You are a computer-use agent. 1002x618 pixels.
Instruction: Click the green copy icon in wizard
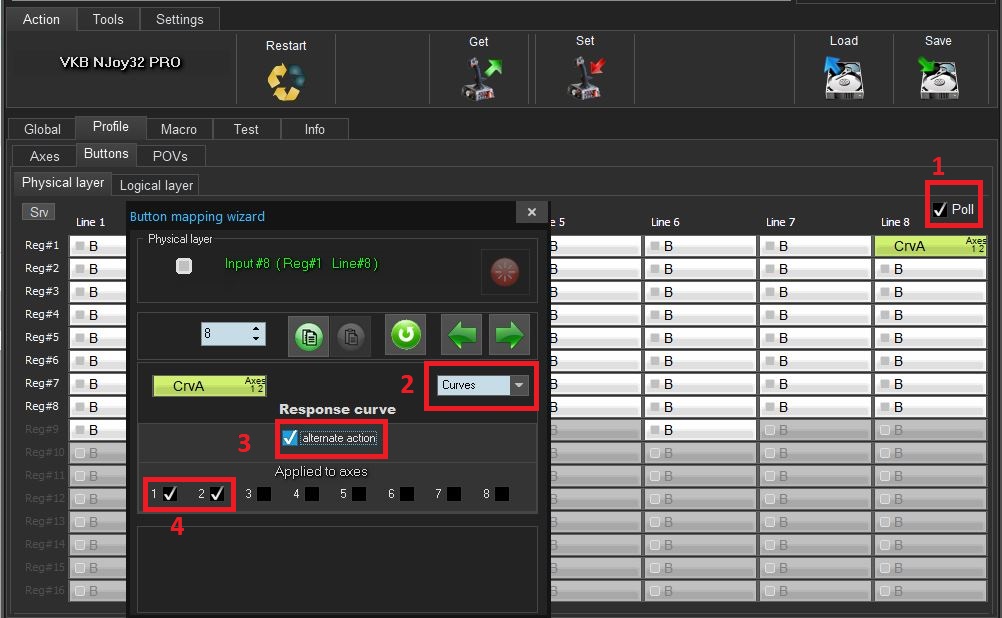click(308, 336)
